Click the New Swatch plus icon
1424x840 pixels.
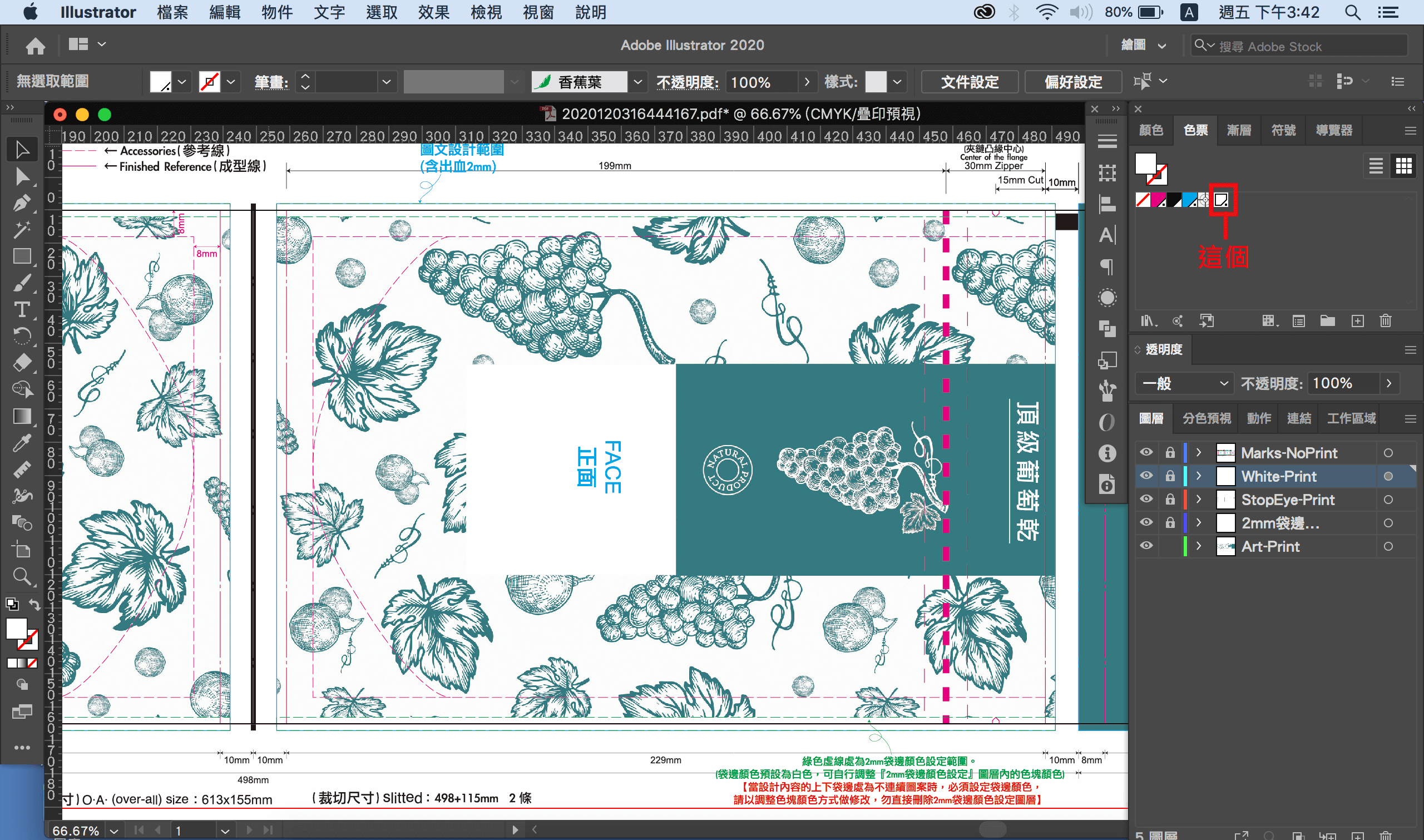pos(1357,322)
